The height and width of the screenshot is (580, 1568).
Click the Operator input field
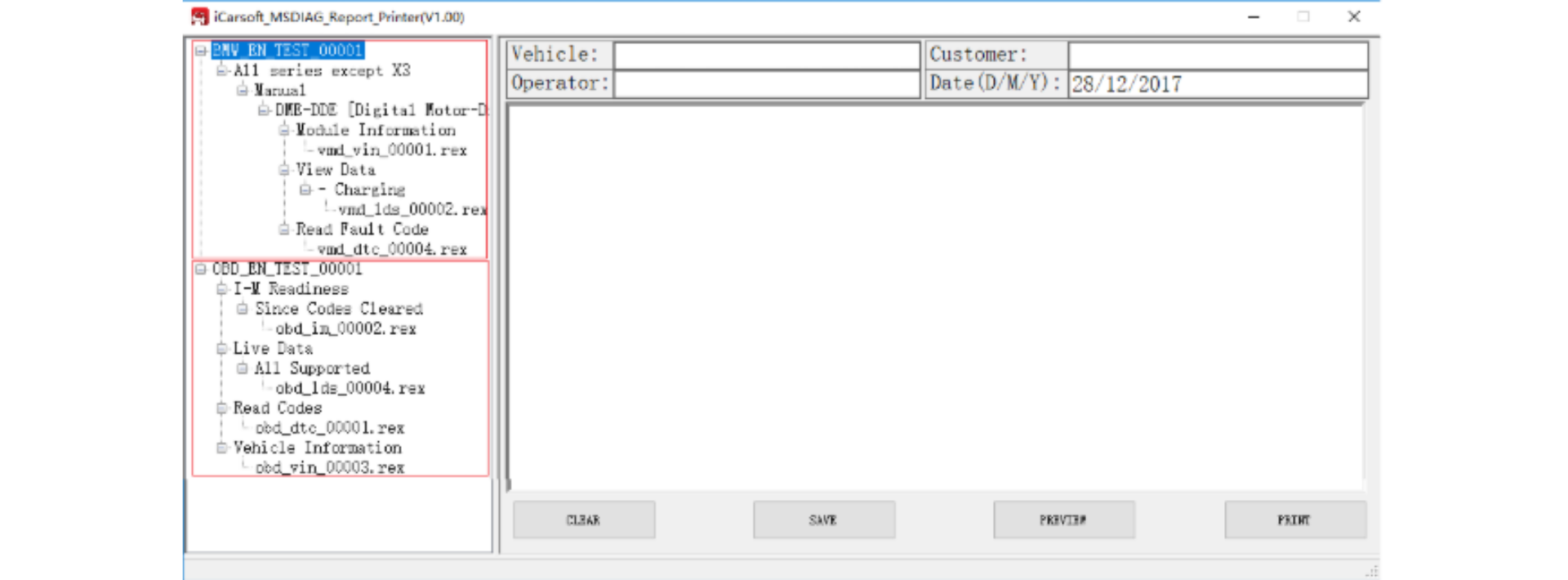(767, 84)
